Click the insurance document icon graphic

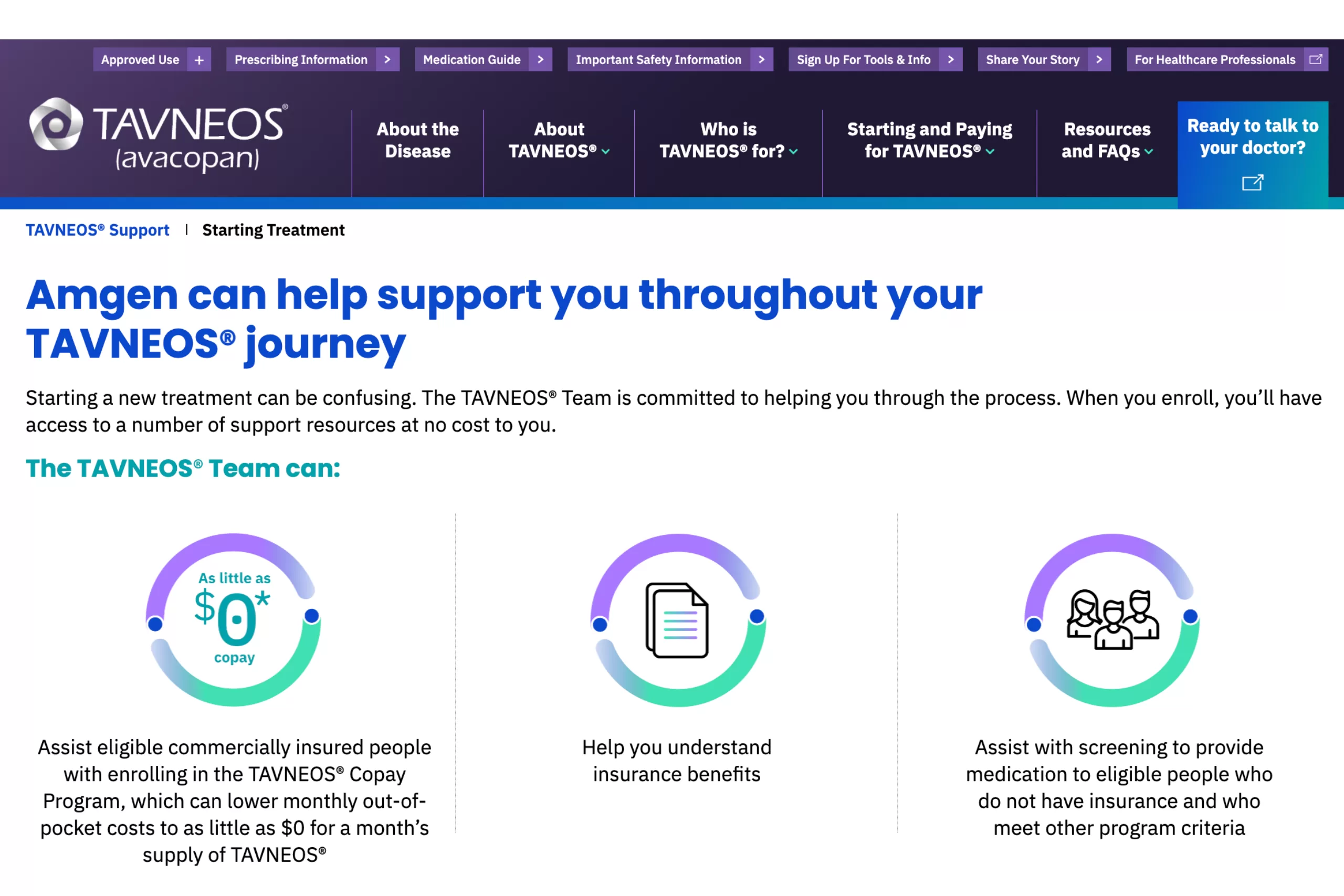tap(678, 619)
